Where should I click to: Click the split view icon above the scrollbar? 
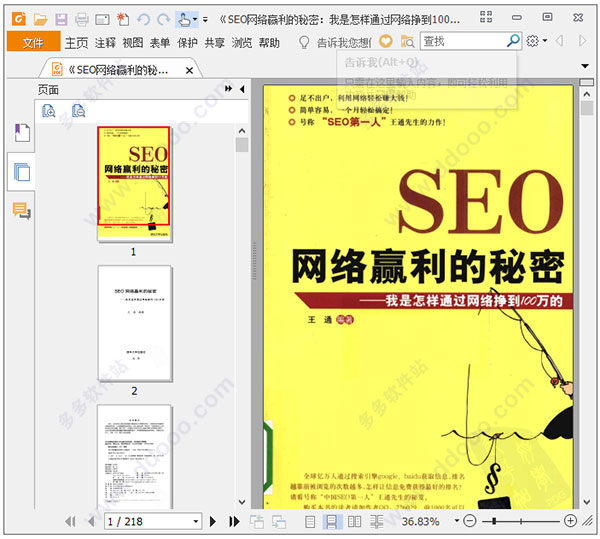(x=587, y=82)
